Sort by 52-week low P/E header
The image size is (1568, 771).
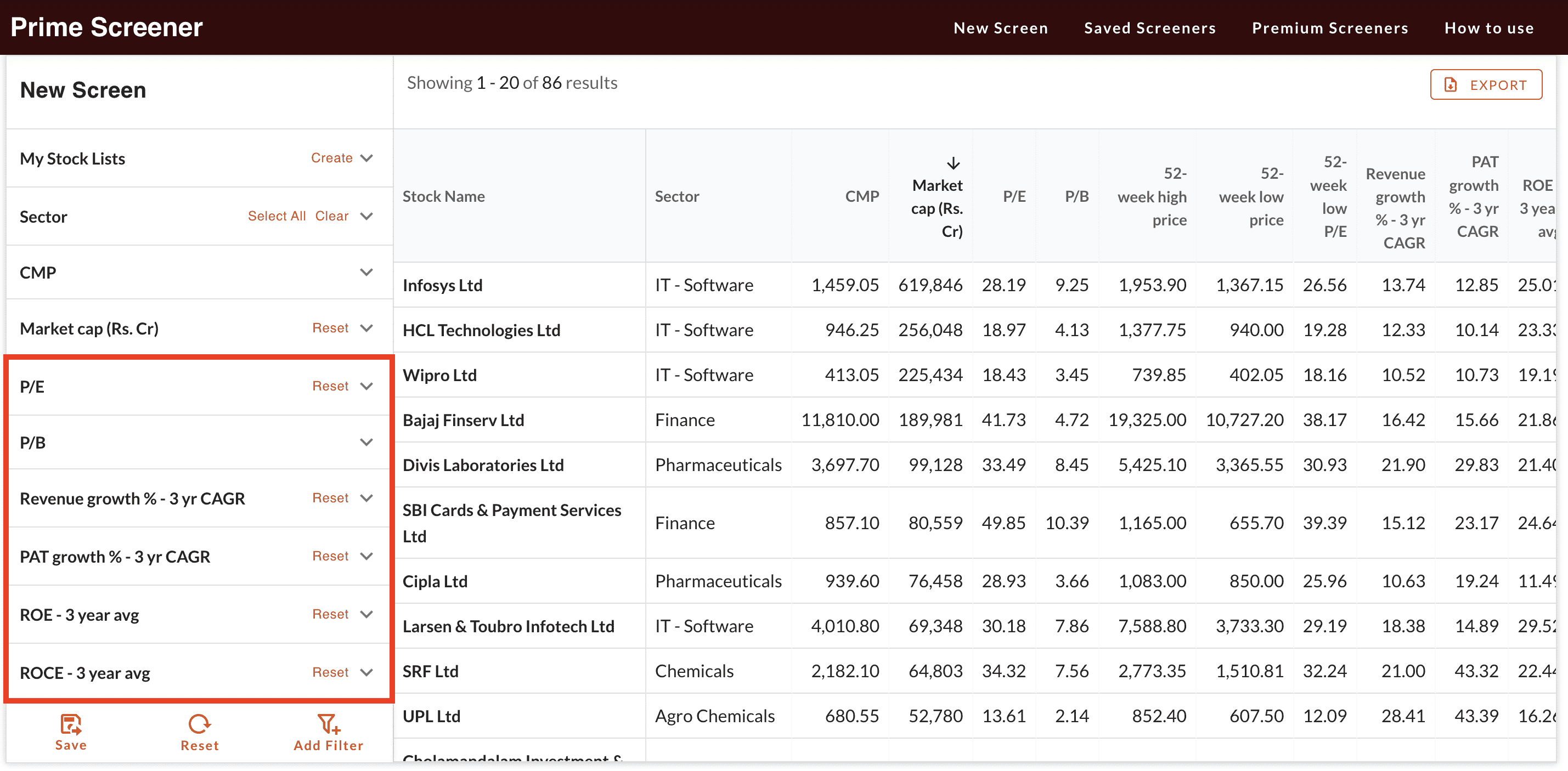click(x=1328, y=196)
